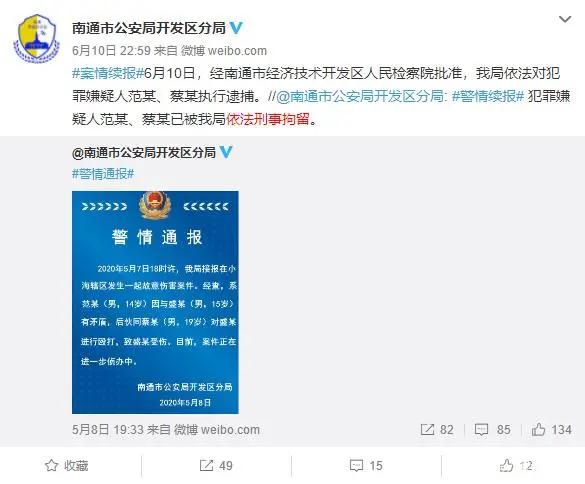The image size is (585, 484).
Task: Open the post timestamp 6月10日 22:59
Action: pos(111,51)
